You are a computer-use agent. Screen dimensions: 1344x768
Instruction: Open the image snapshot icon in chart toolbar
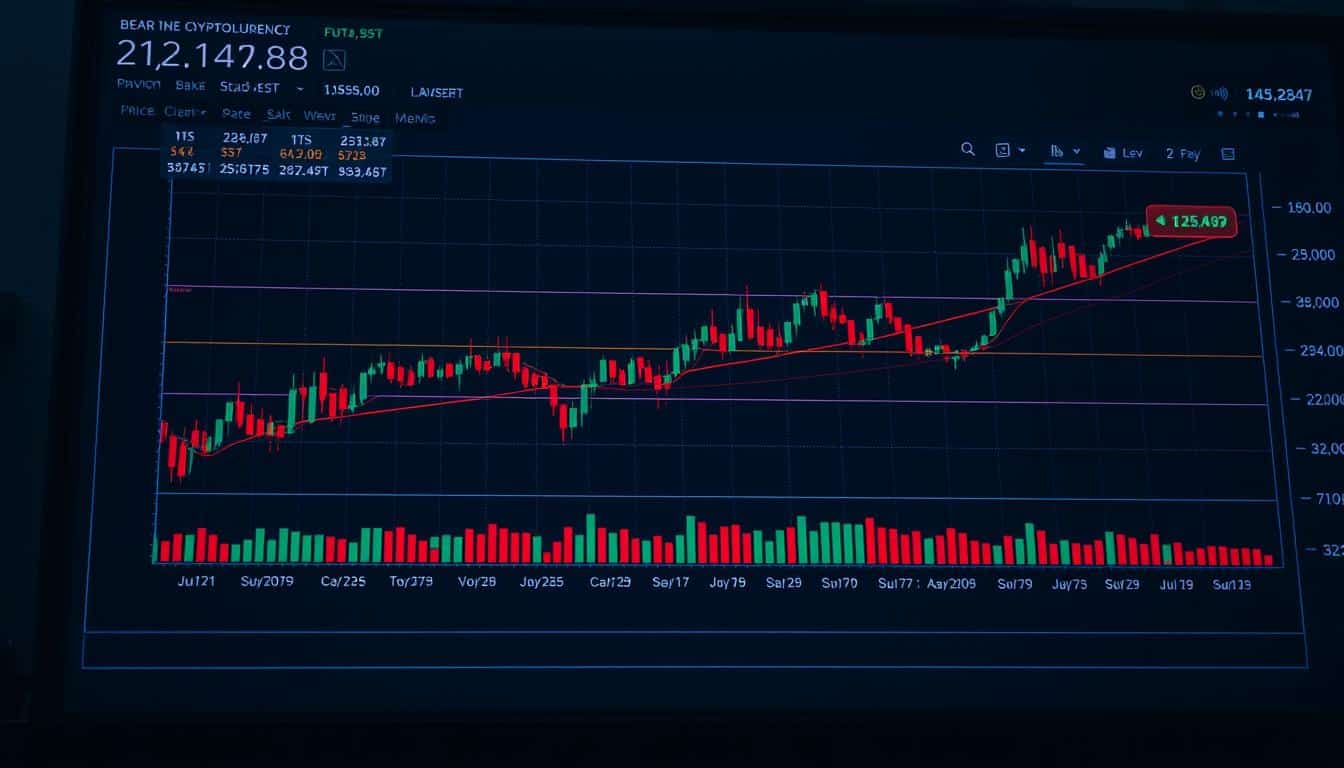pyautogui.click(x=1003, y=150)
